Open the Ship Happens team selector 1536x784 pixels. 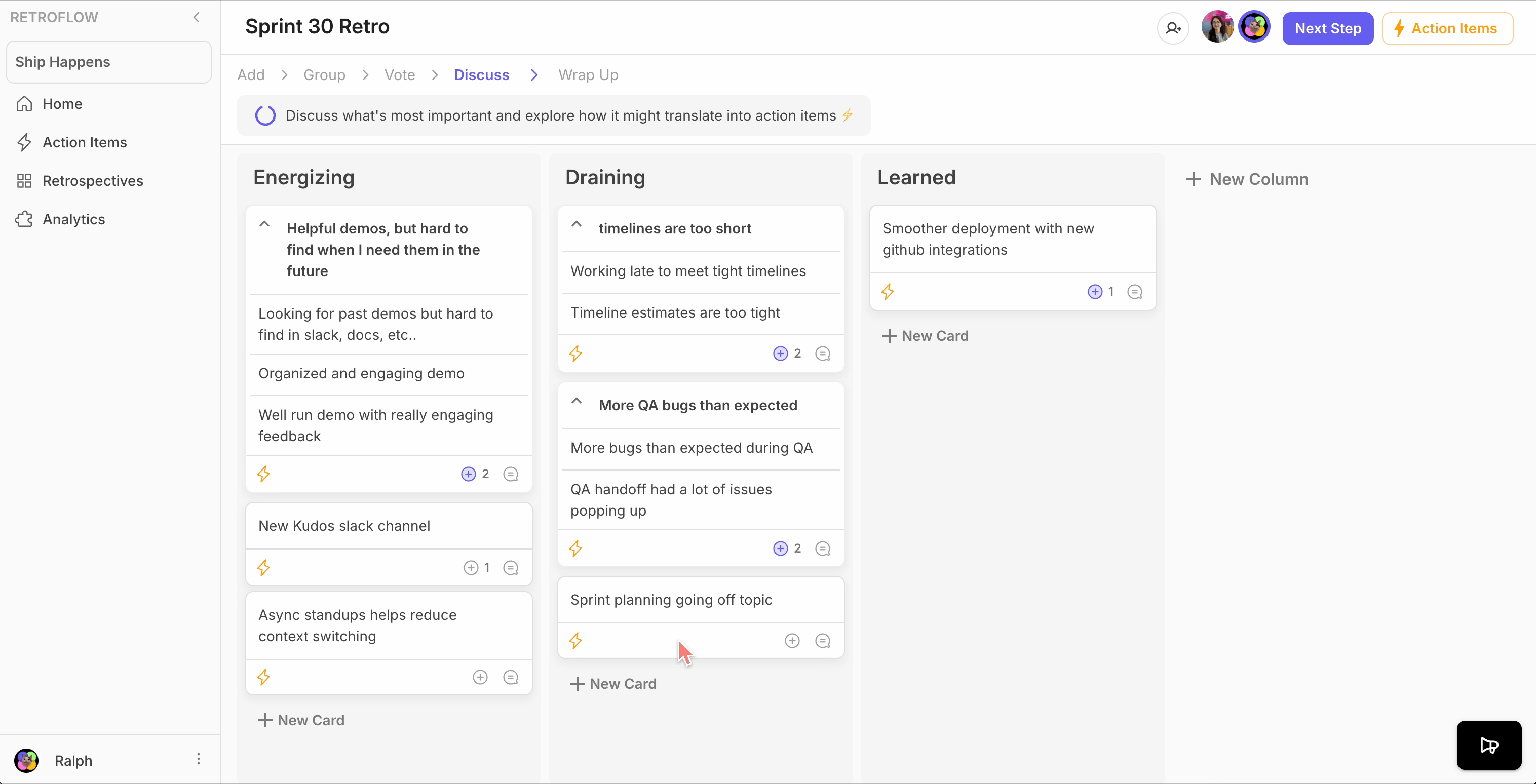[x=108, y=62]
